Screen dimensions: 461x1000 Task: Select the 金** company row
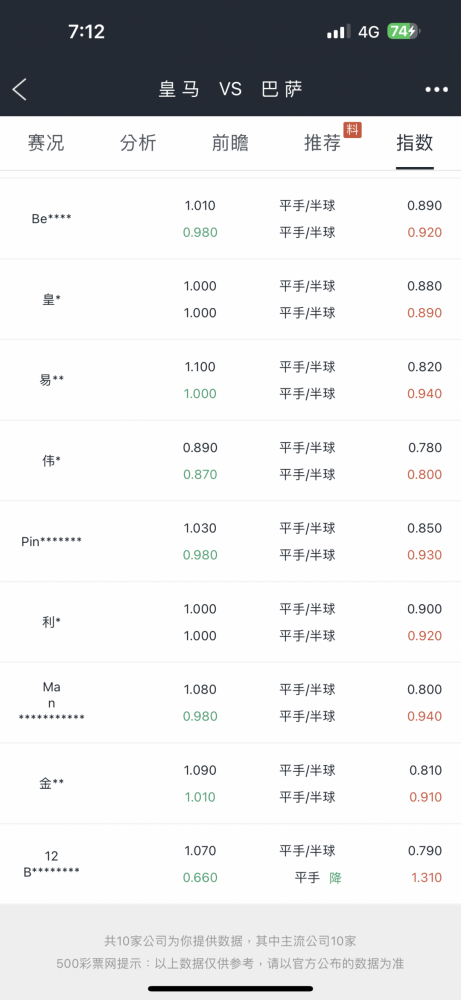point(230,783)
